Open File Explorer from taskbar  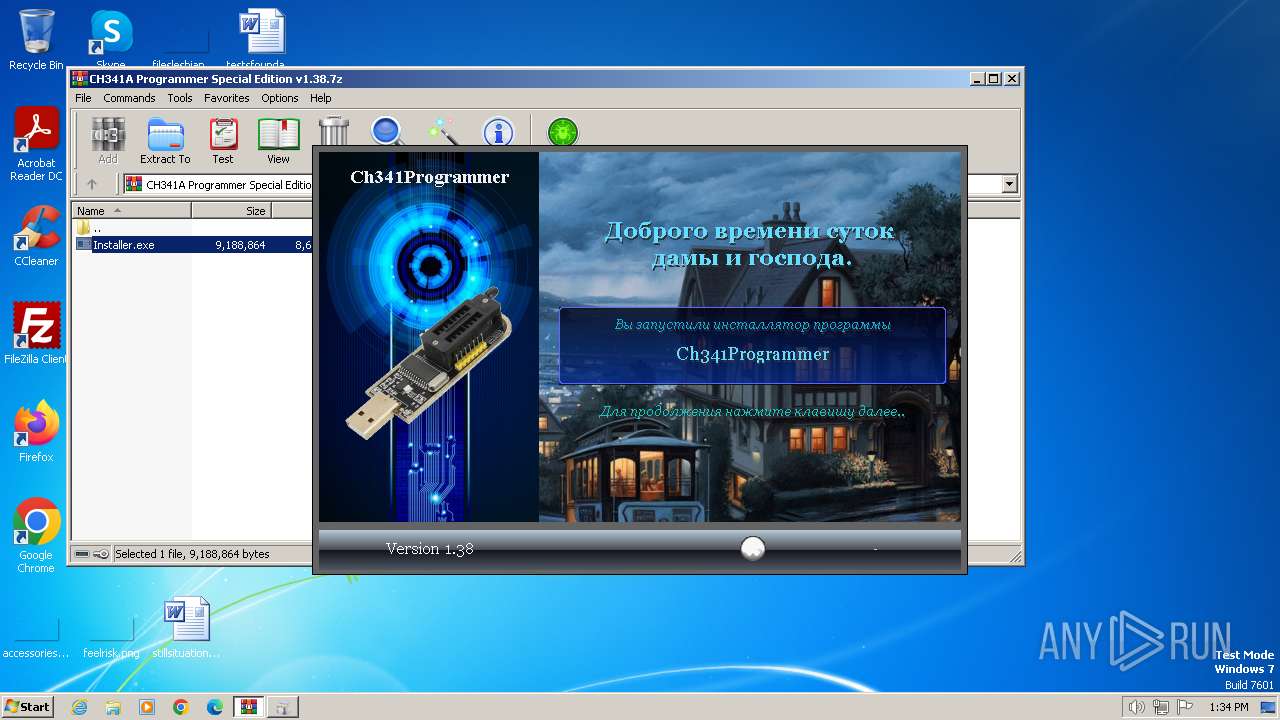113,707
